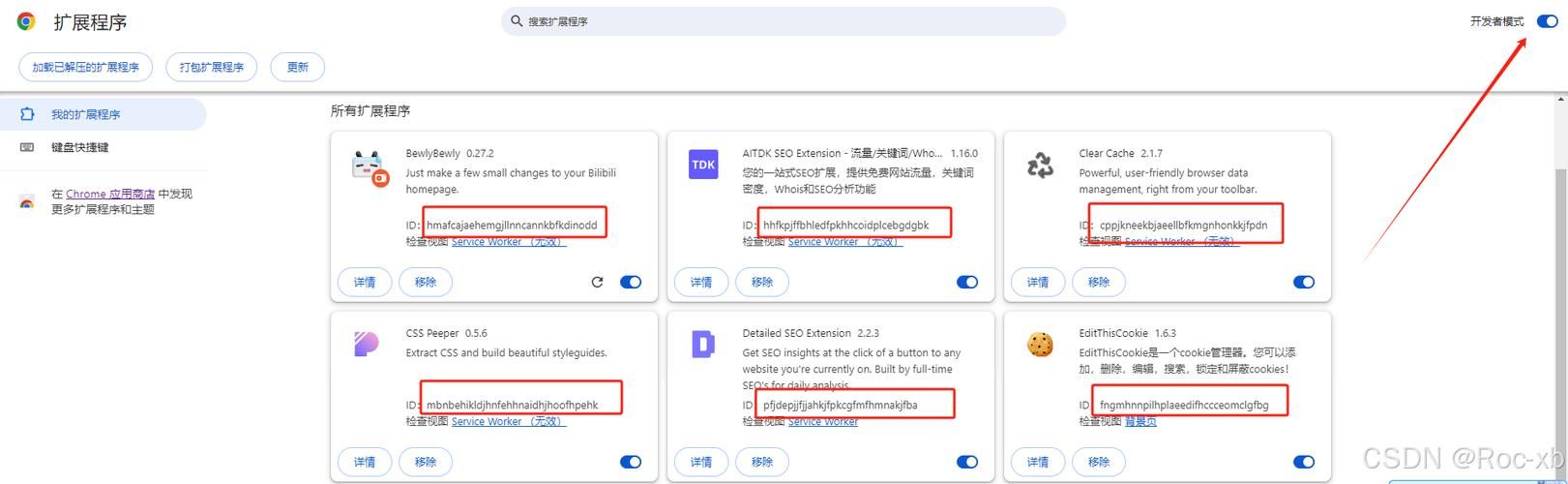The width and height of the screenshot is (1568, 484).
Task: Click 打包扩展程序 button
Action: [212, 67]
